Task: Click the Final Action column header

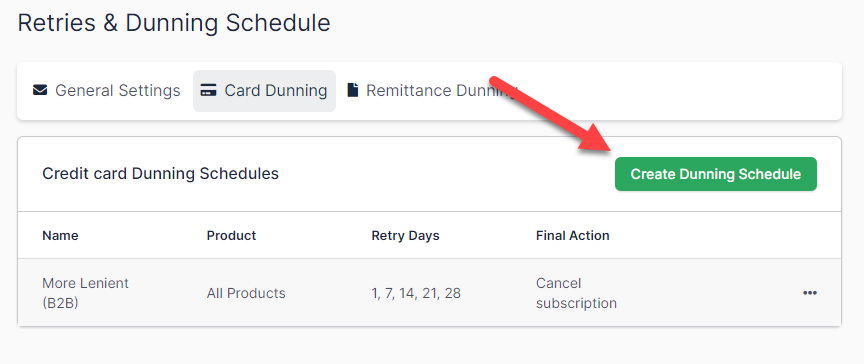Action: pos(573,236)
